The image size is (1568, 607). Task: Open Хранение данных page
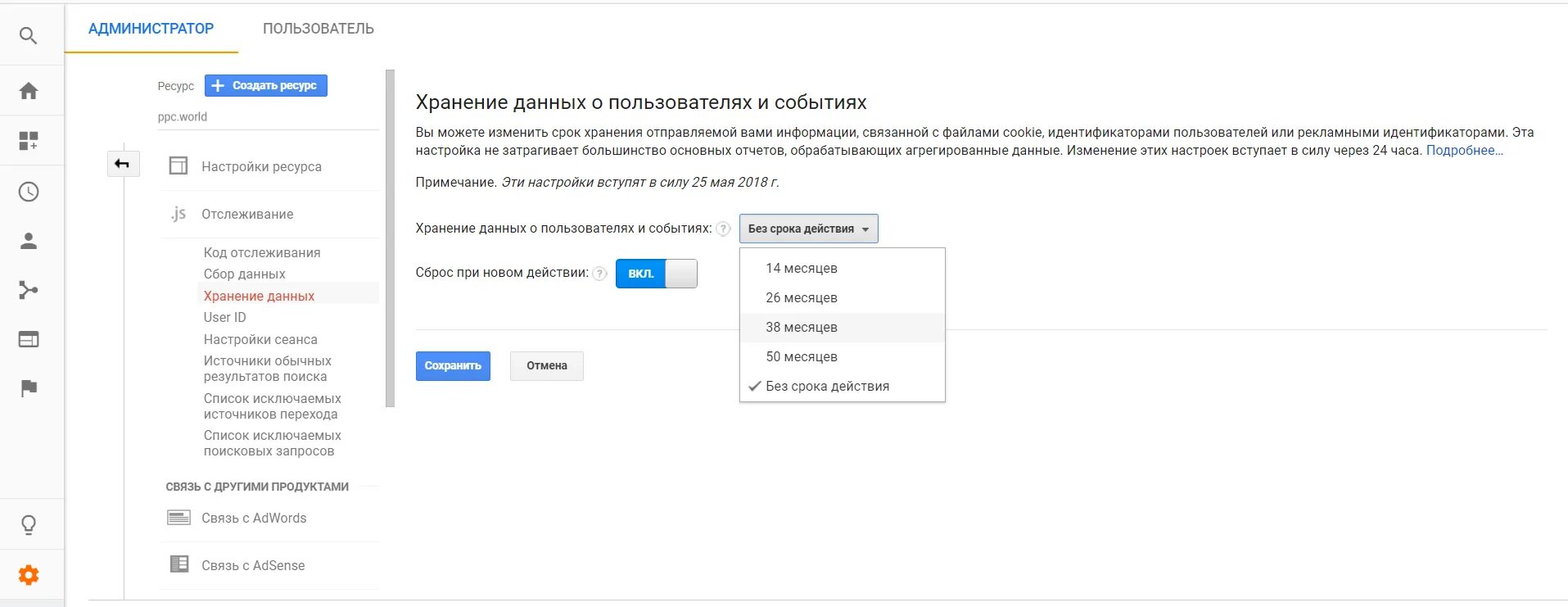[259, 296]
